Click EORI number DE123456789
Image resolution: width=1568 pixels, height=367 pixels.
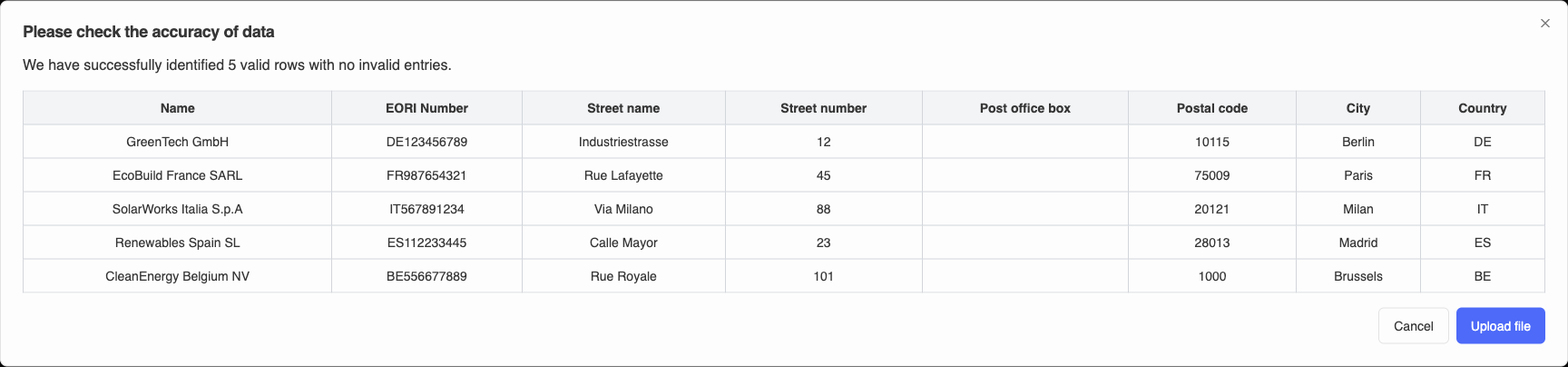coord(426,142)
